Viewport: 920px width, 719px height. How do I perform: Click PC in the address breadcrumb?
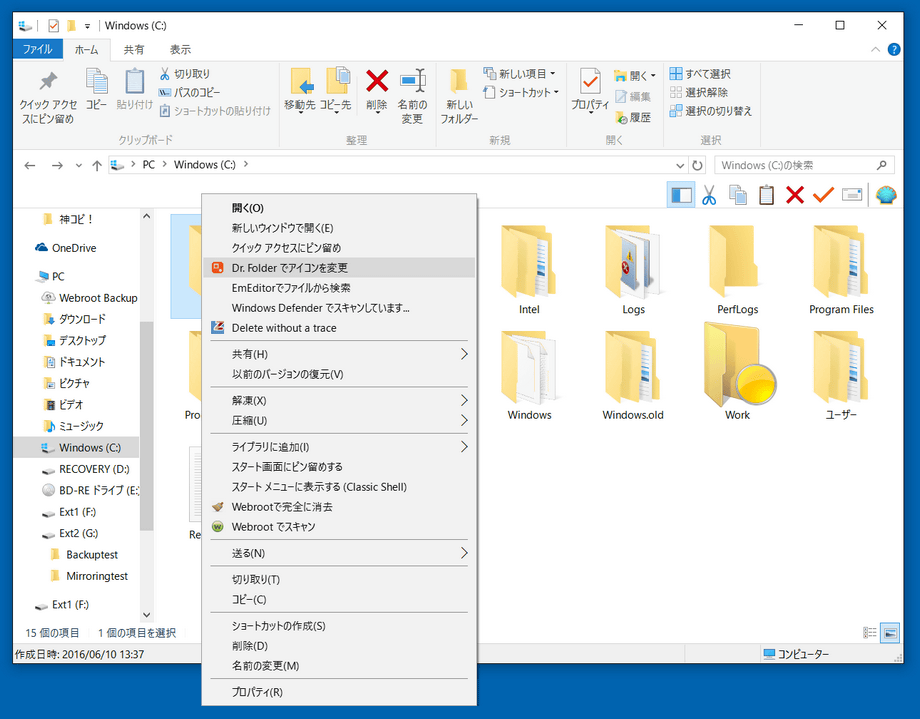(x=148, y=165)
